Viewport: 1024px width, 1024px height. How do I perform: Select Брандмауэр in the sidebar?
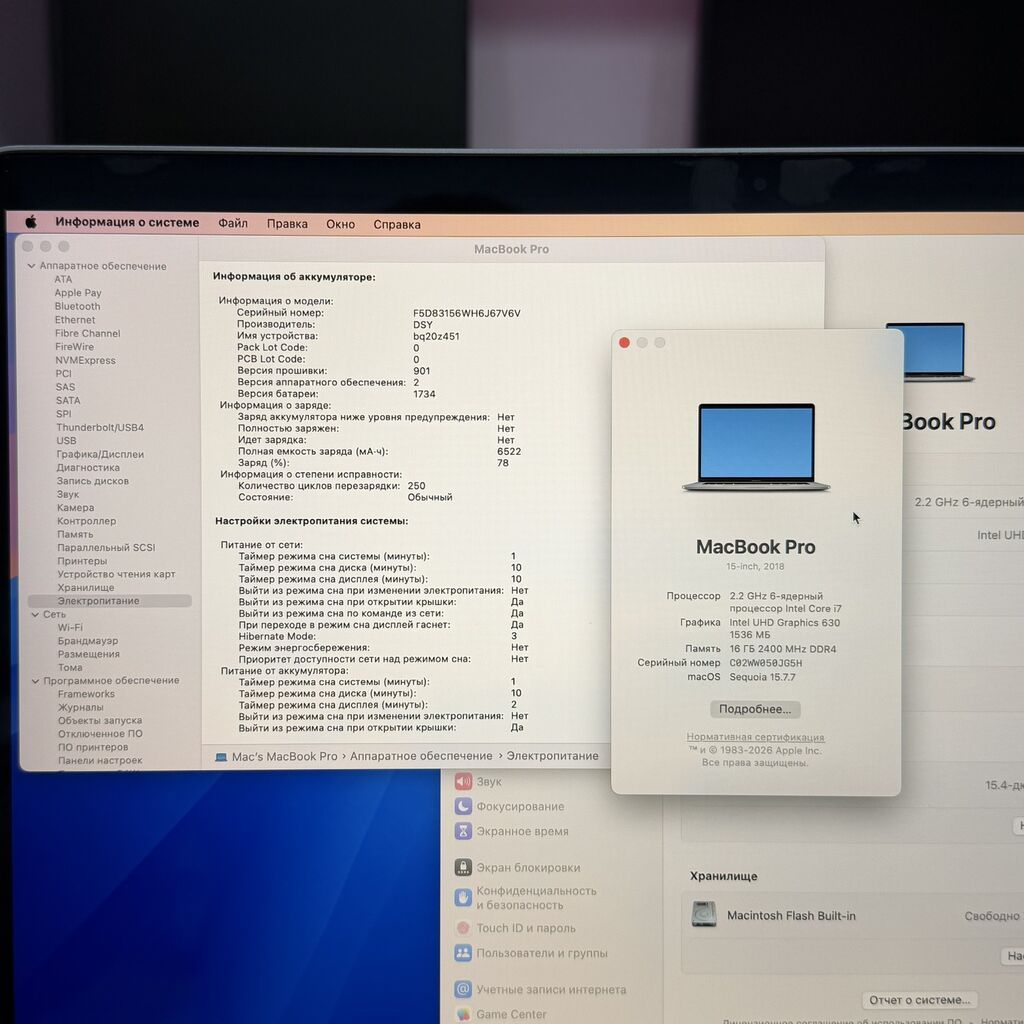88,641
